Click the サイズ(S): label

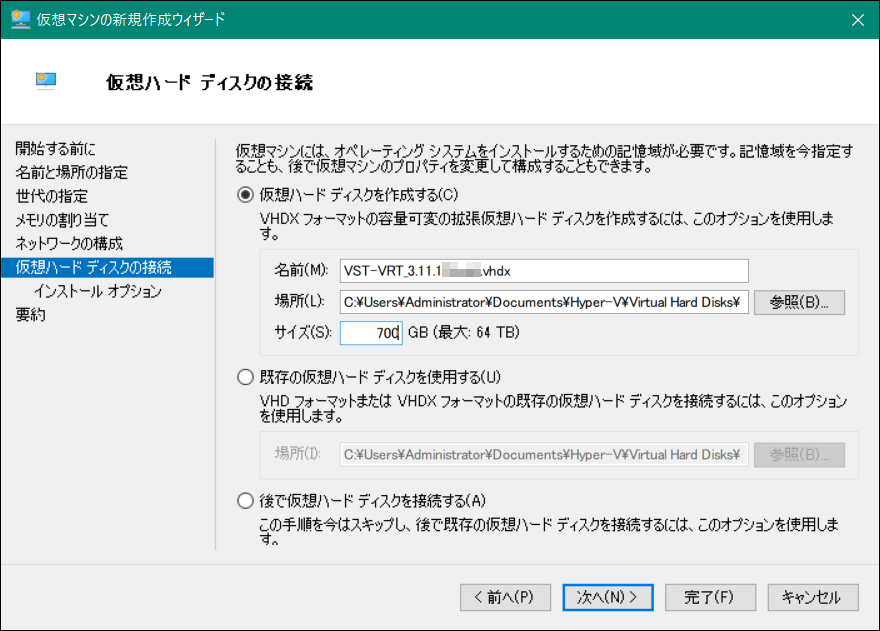pos(303,332)
